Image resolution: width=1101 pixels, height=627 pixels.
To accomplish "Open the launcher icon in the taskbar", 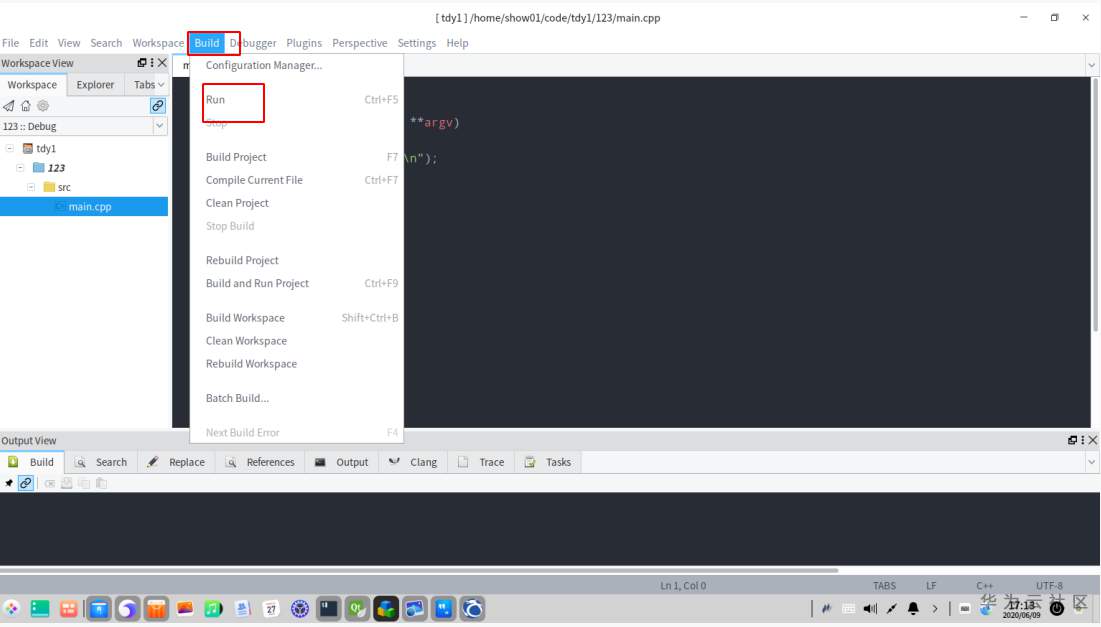I will point(11,608).
